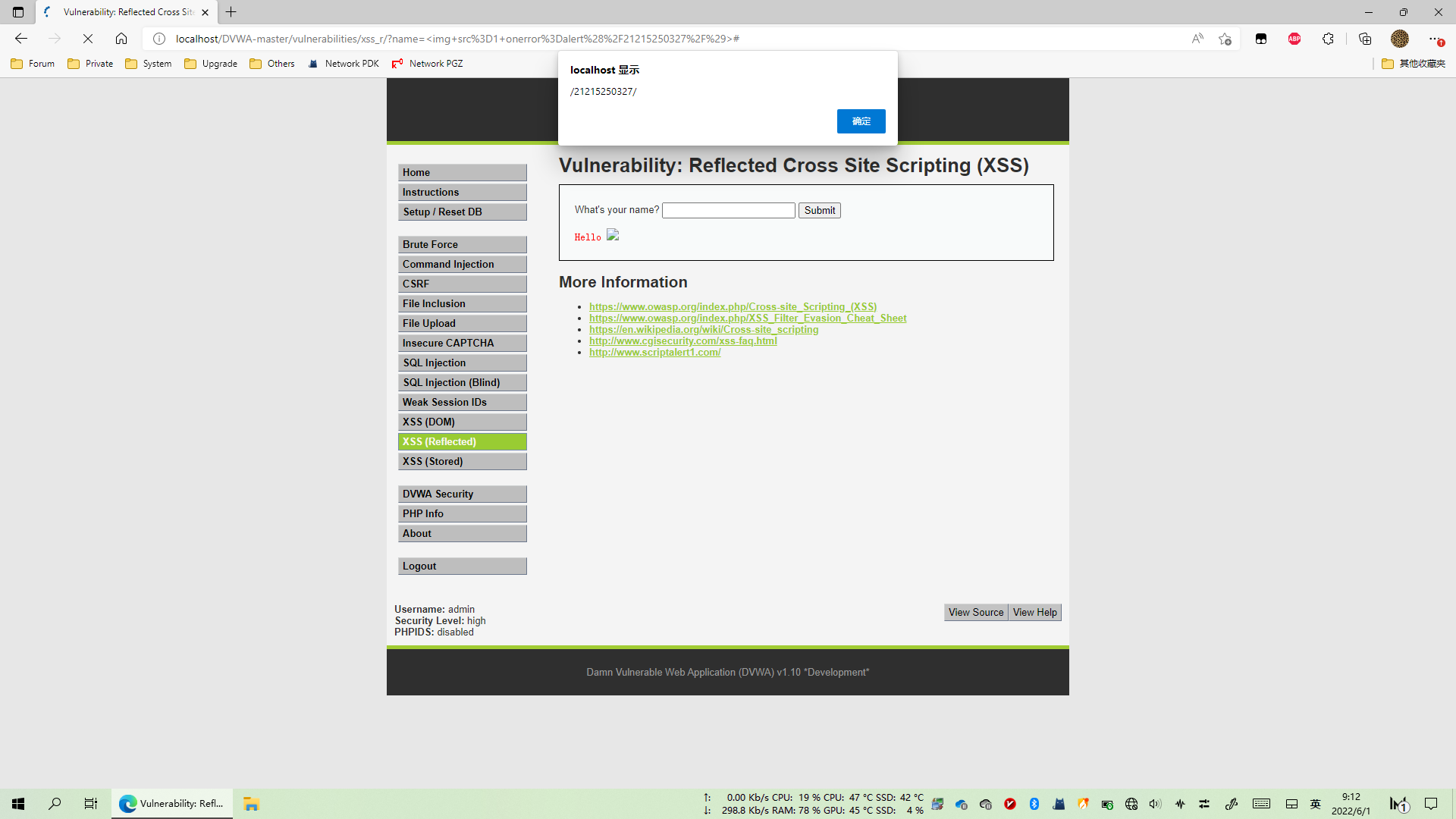Open the Network PDK bookmark
The height and width of the screenshot is (819, 1456).
pos(344,64)
